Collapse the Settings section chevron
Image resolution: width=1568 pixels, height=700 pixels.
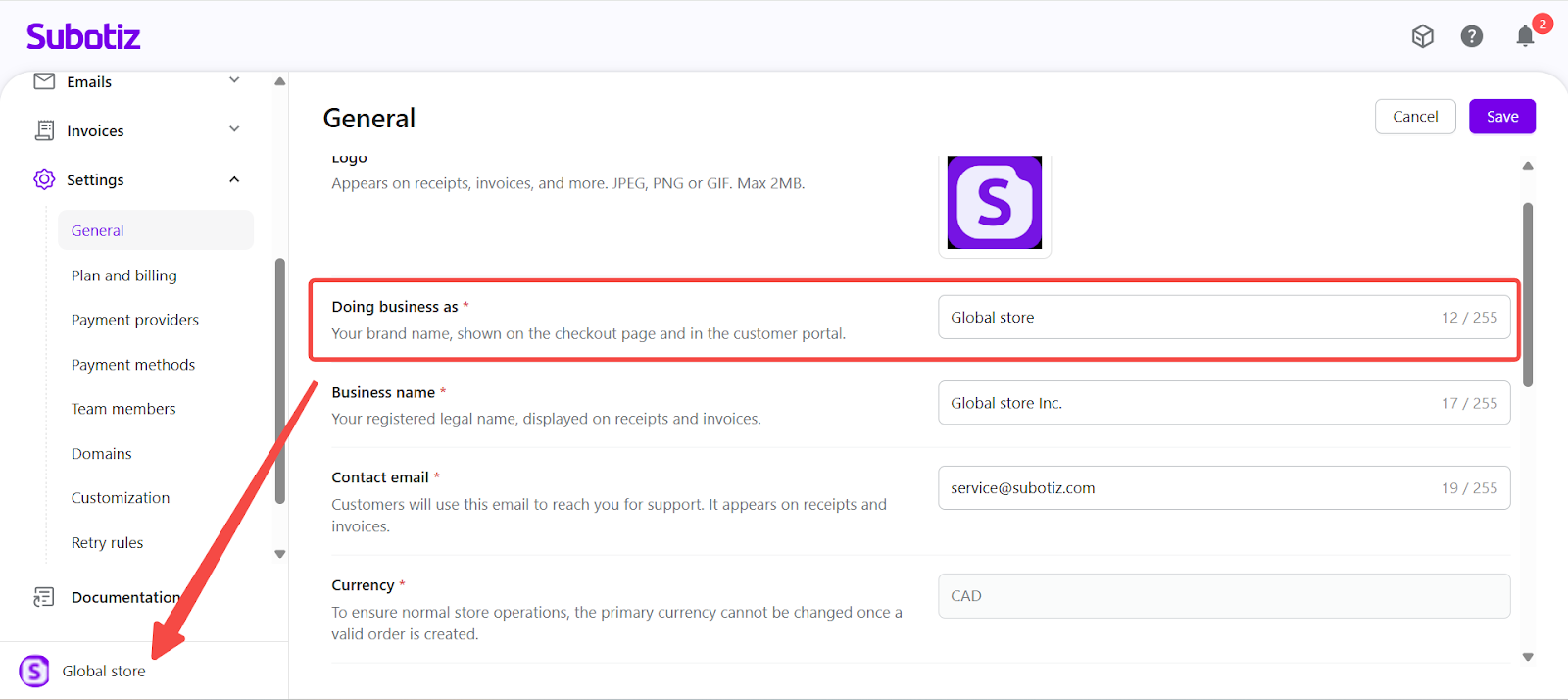point(234,179)
